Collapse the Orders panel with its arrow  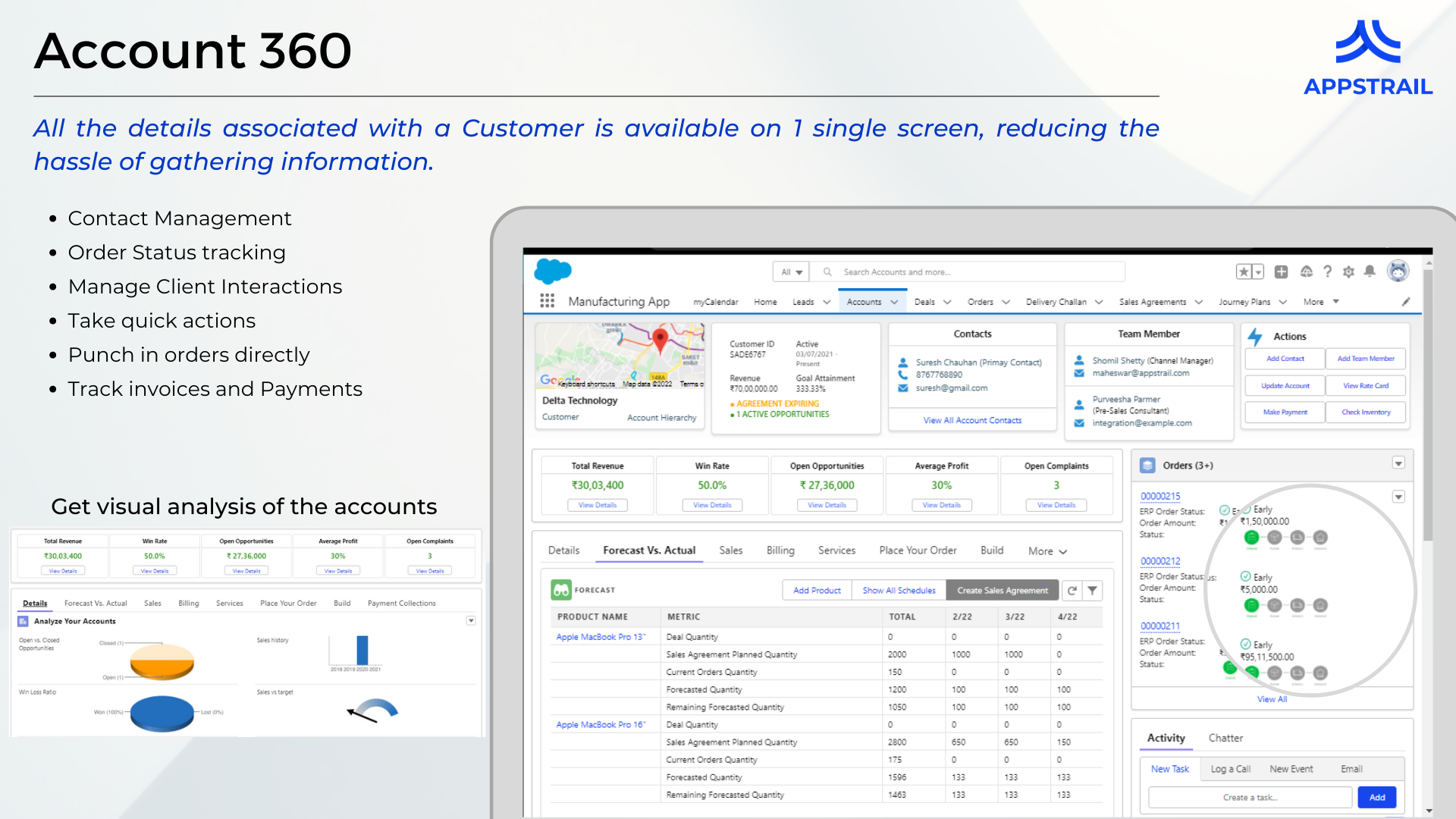(1399, 463)
